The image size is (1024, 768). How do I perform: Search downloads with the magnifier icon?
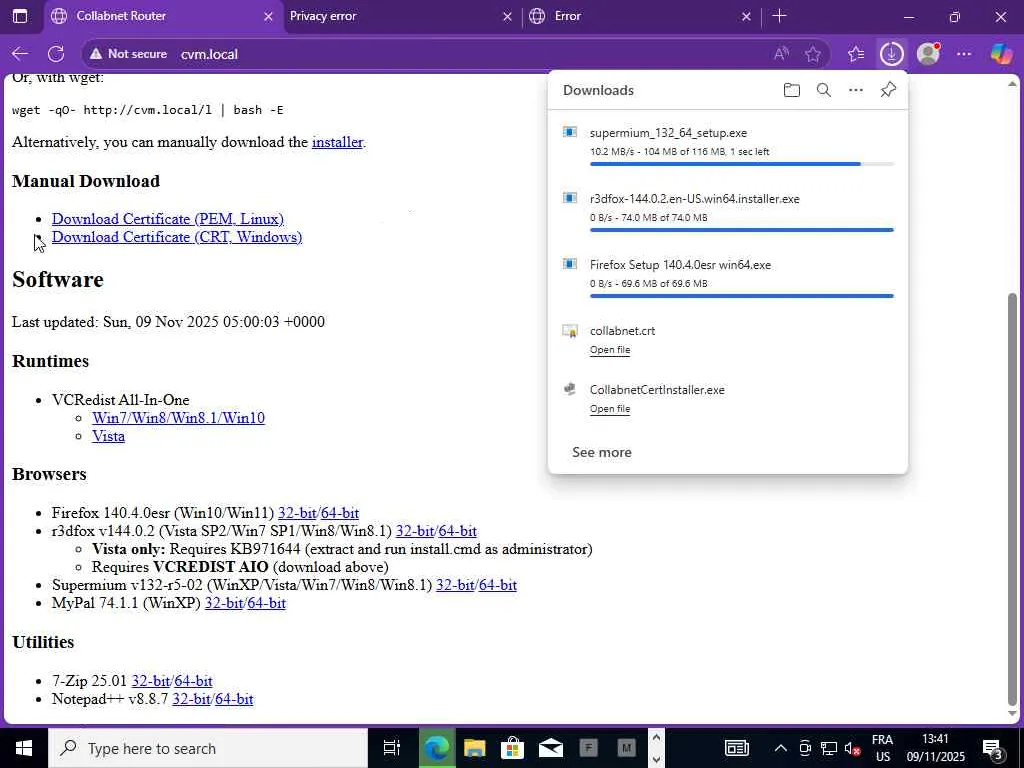[x=824, y=90]
